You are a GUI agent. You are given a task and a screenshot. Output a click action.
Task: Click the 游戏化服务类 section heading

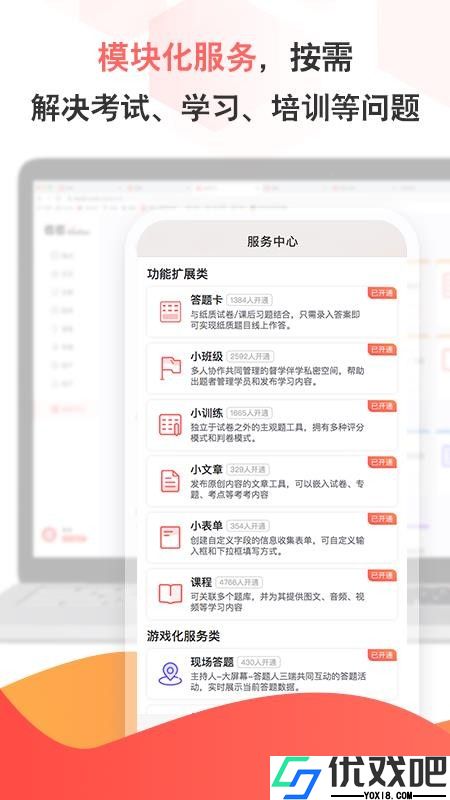[x=183, y=636]
